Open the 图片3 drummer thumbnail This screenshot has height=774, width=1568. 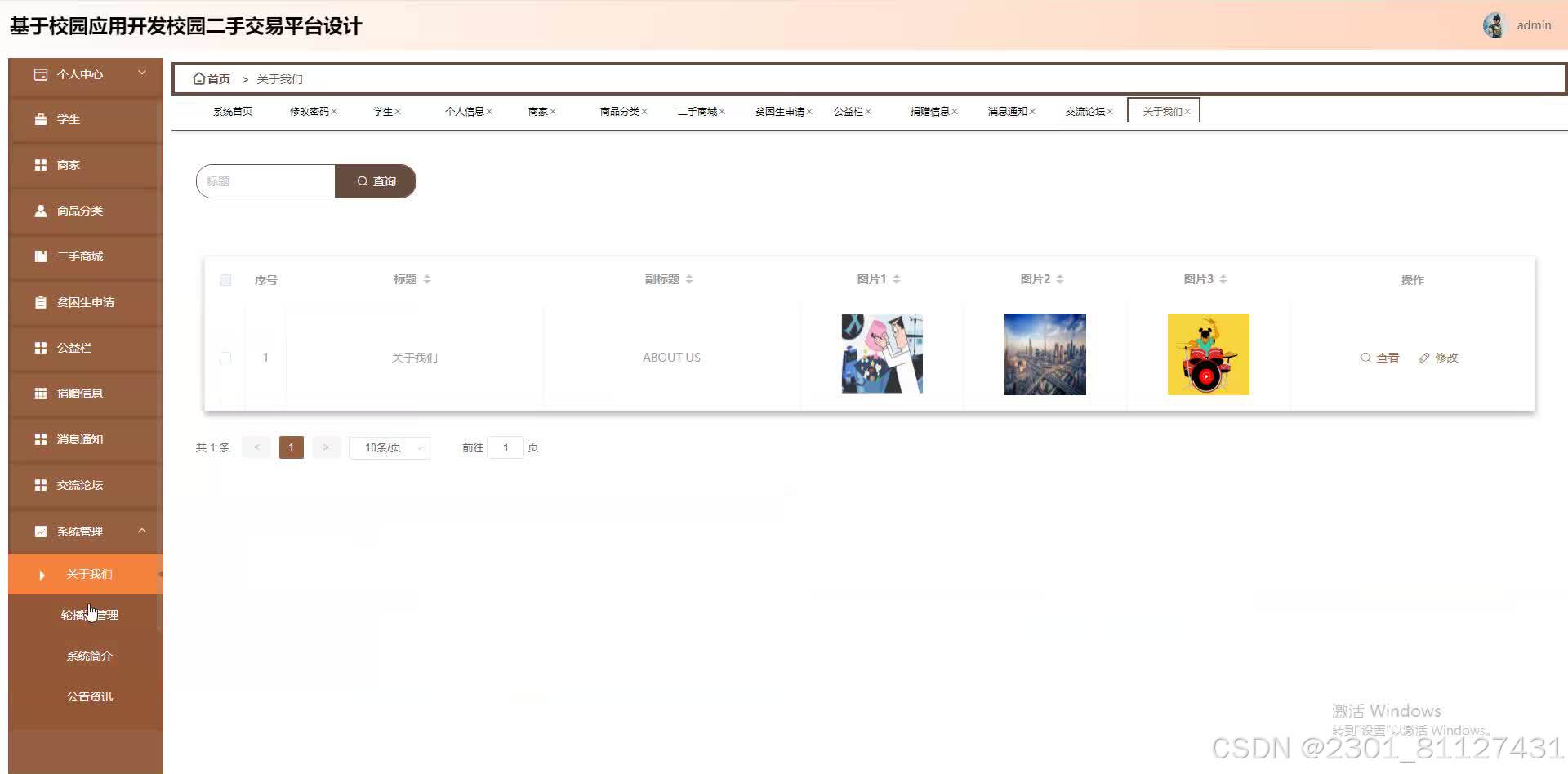point(1209,354)
